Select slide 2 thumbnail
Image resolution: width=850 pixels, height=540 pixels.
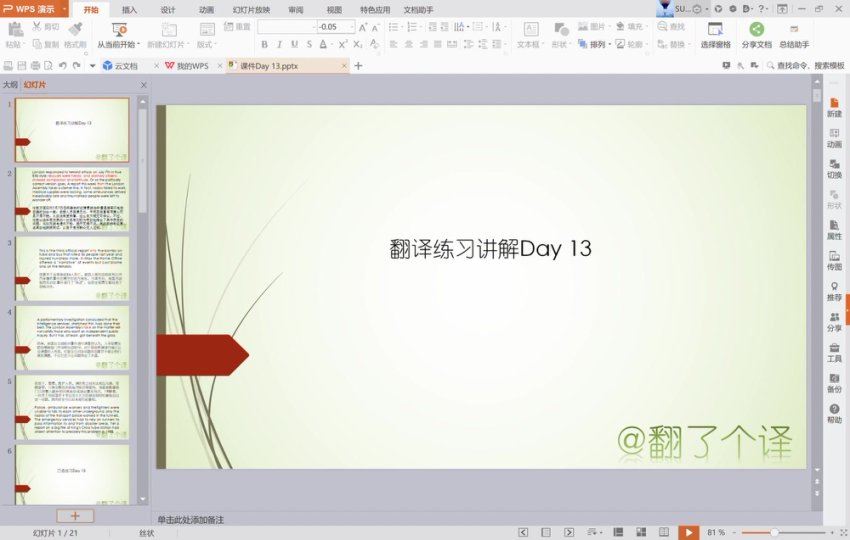[72, 199]
